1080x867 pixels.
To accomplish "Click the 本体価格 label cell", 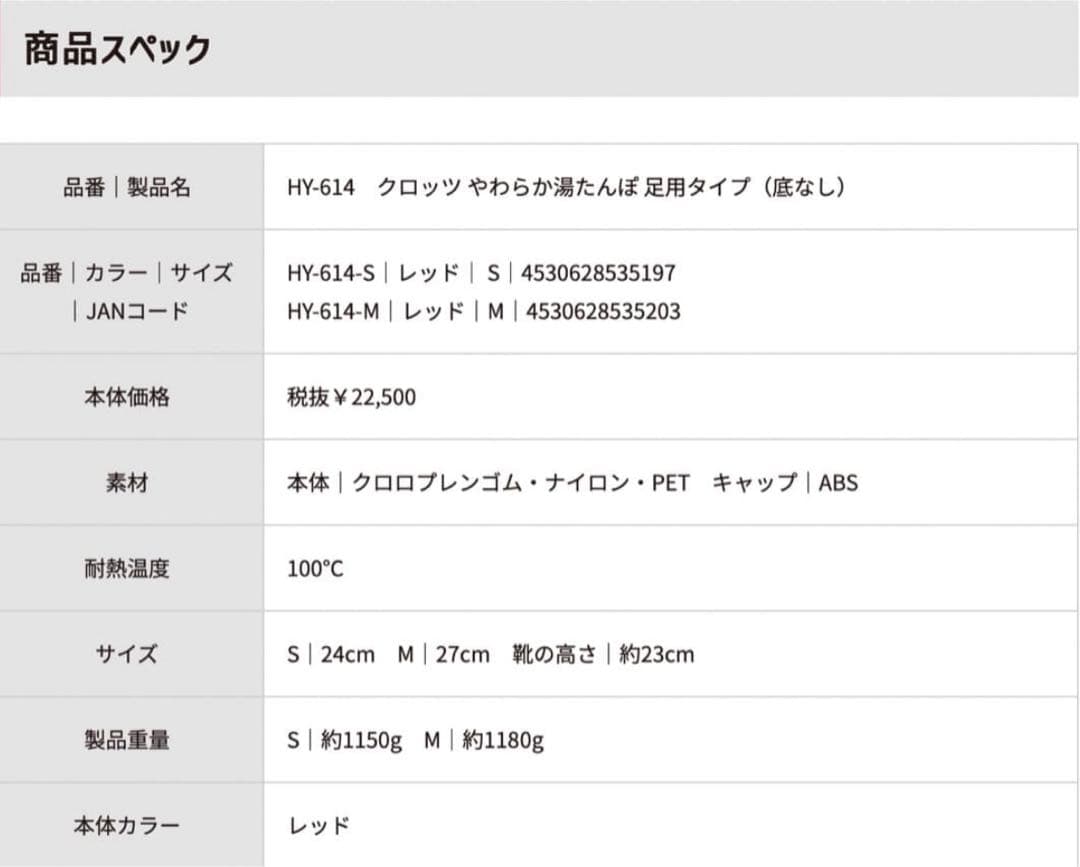I will coord(132,397).
